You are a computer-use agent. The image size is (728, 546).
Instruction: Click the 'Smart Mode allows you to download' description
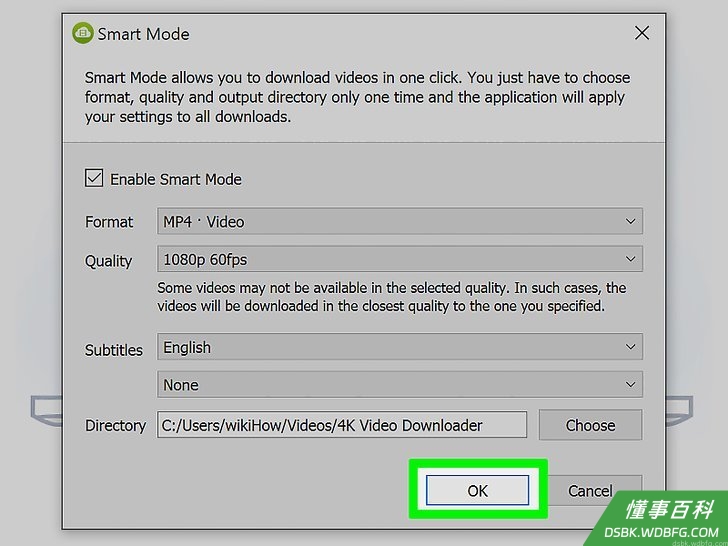(x=358, y=97)
